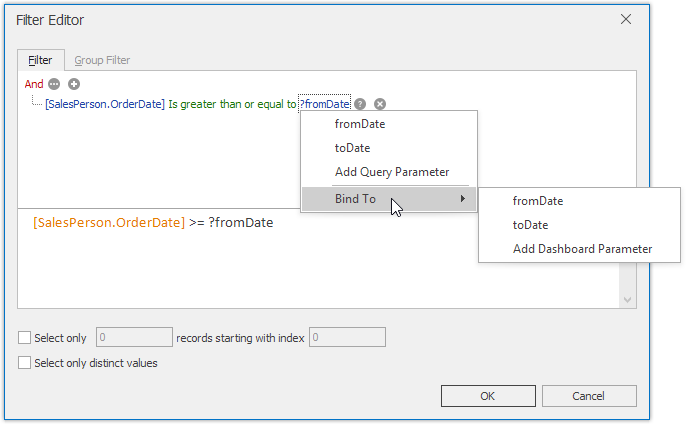
Task: Choose 'Add Query Parameter' from the menu
Action: [392, 172]
